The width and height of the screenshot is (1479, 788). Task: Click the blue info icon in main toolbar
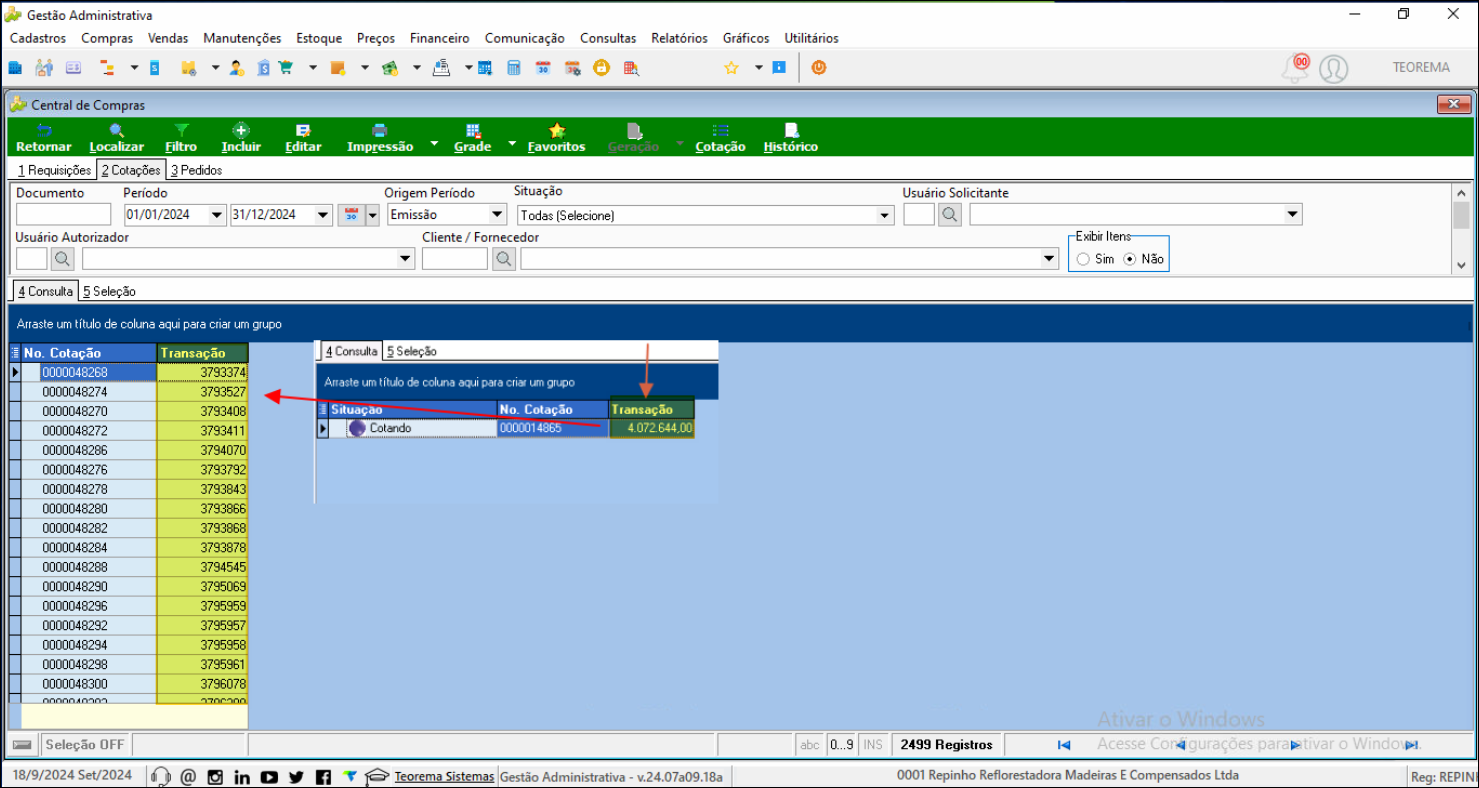pyautogui.click(x=779, y=68)
